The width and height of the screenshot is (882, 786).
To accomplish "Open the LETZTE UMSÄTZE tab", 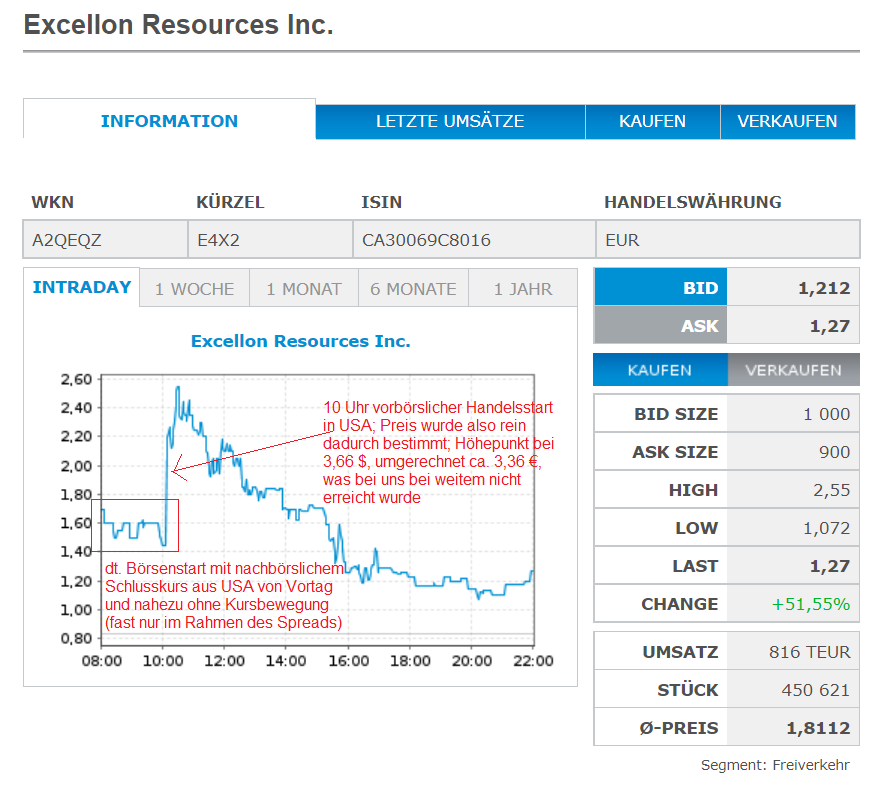I will (450, 121).
